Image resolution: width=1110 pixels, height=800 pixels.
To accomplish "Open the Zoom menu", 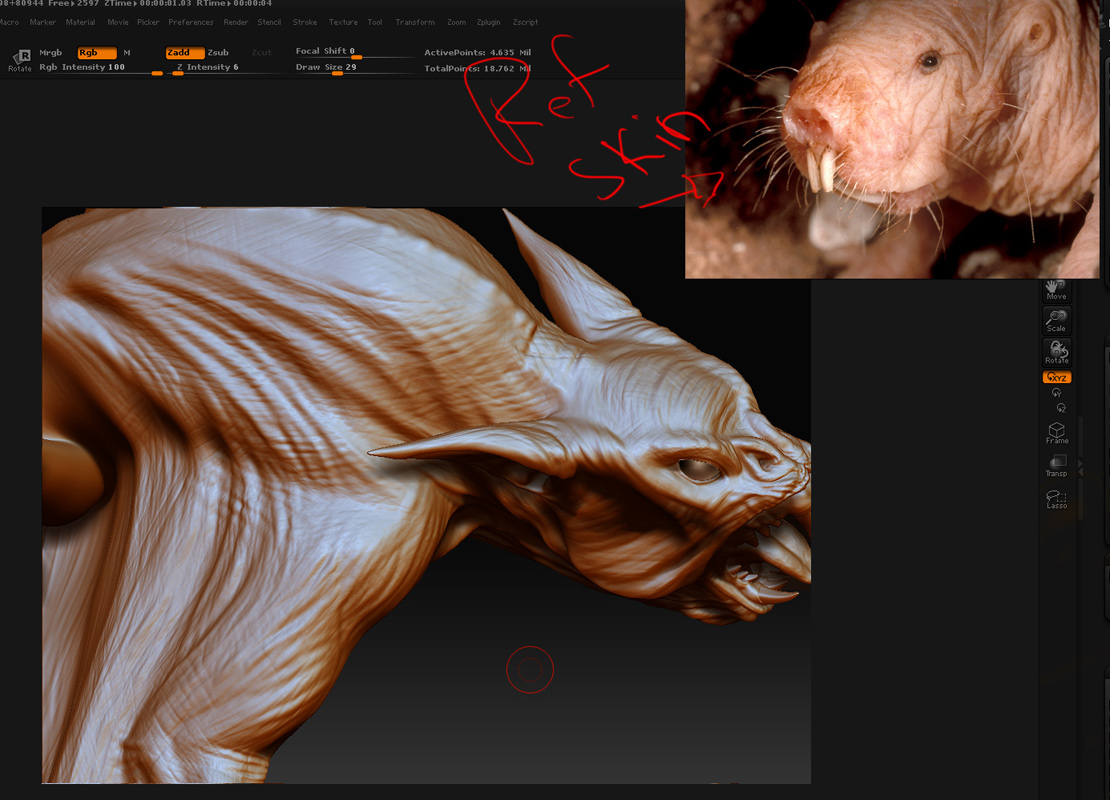I will pyautogui.click(x=457, y=22).
